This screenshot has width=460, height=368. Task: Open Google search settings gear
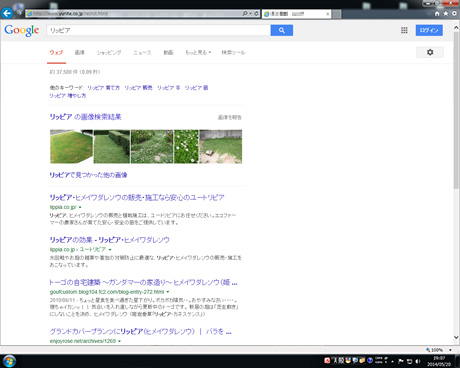tap(430, 52)
